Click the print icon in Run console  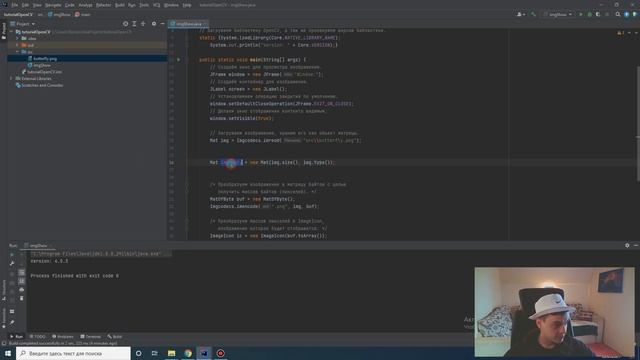click(22, 290)
